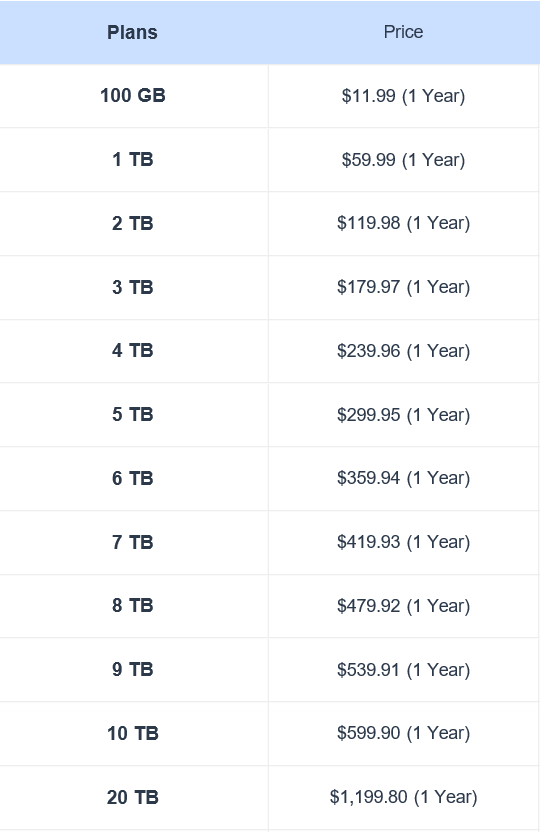Screen dimensions: 540x832
Task: Select the 10 TB plan cell
Action: 133,733
